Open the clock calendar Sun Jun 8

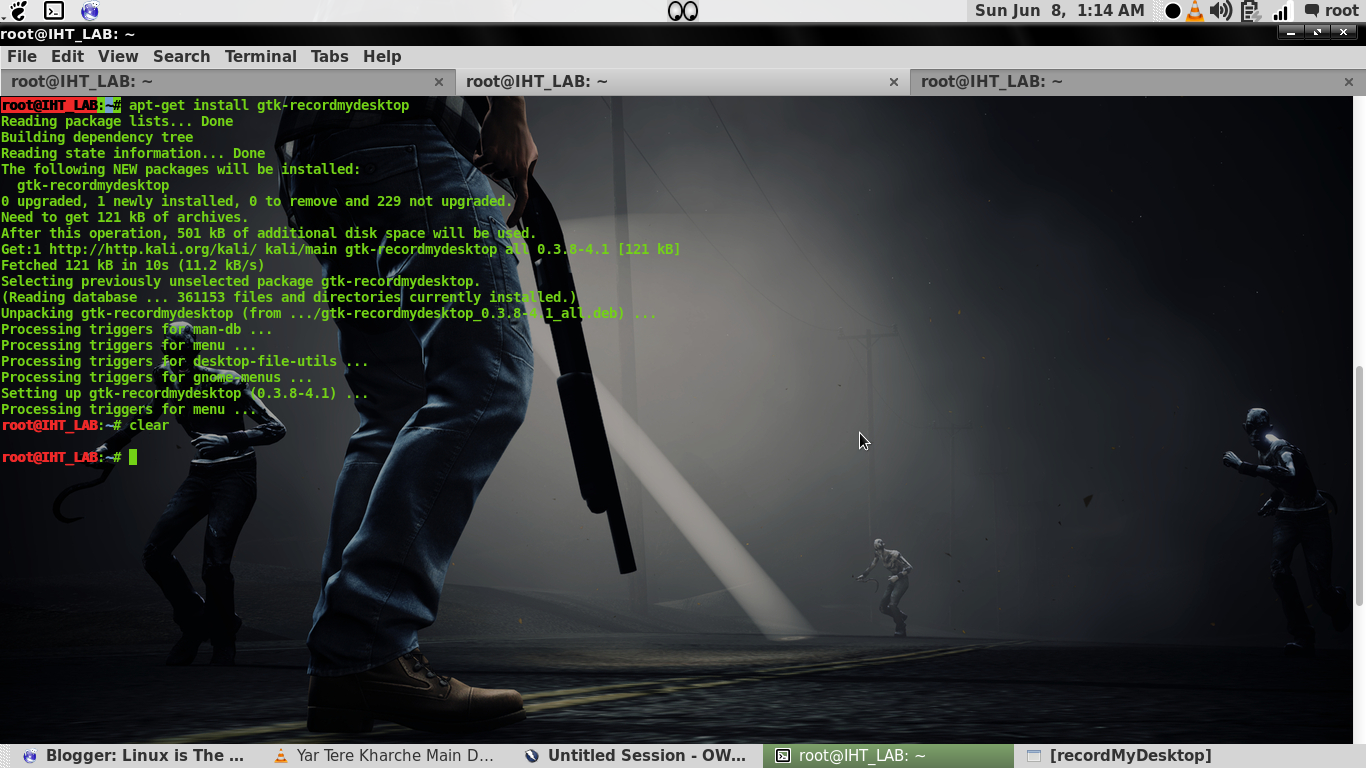(1059, 11)
